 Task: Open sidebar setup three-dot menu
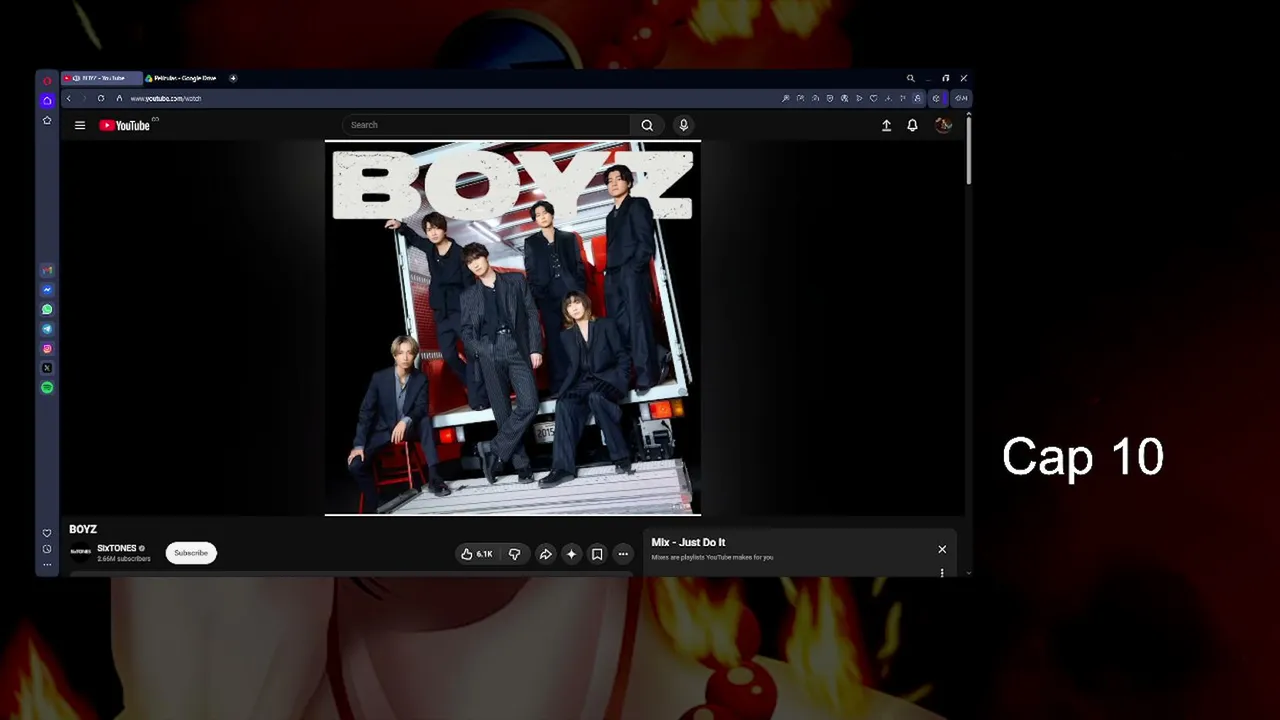tap(47, 565)
